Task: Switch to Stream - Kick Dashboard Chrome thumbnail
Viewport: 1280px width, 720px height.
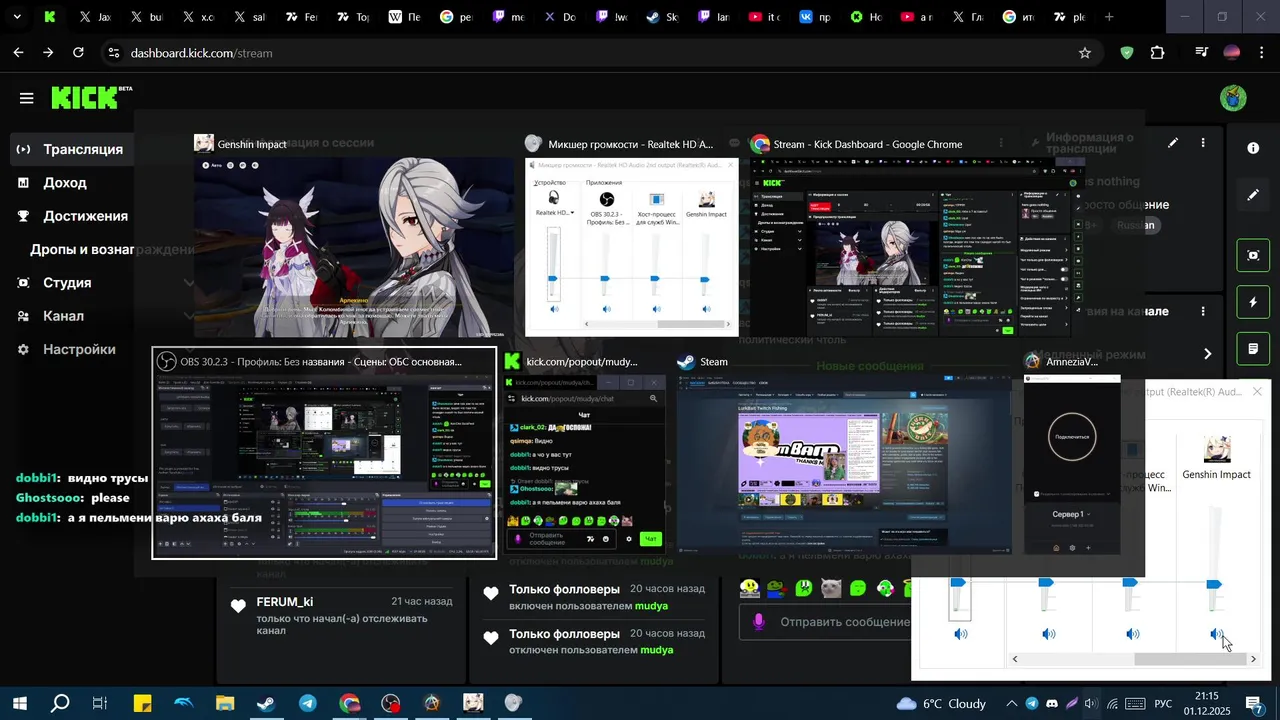Action: pyautogui.click(x=917, y=248)
